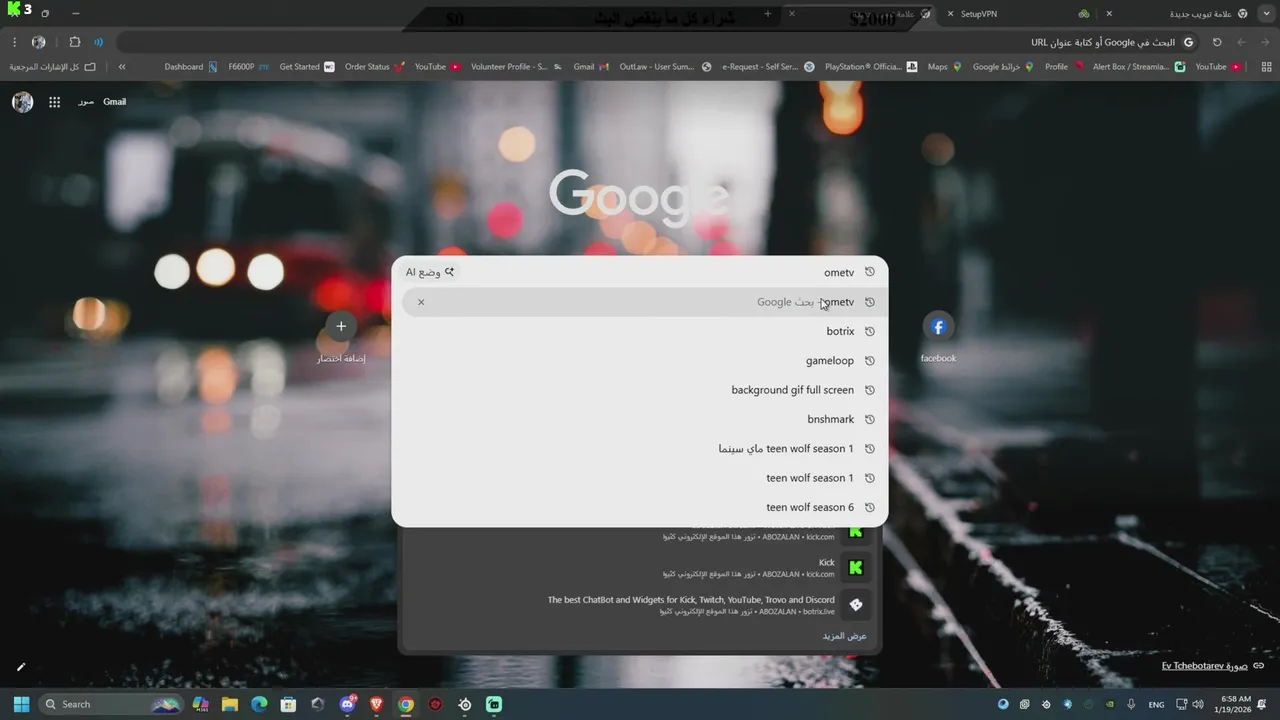Image resolution: width=1280 pixels, height=720 pixels.
Task: Open the OutLaw - User Sum bookmark
Action: [x=665, y=67]
